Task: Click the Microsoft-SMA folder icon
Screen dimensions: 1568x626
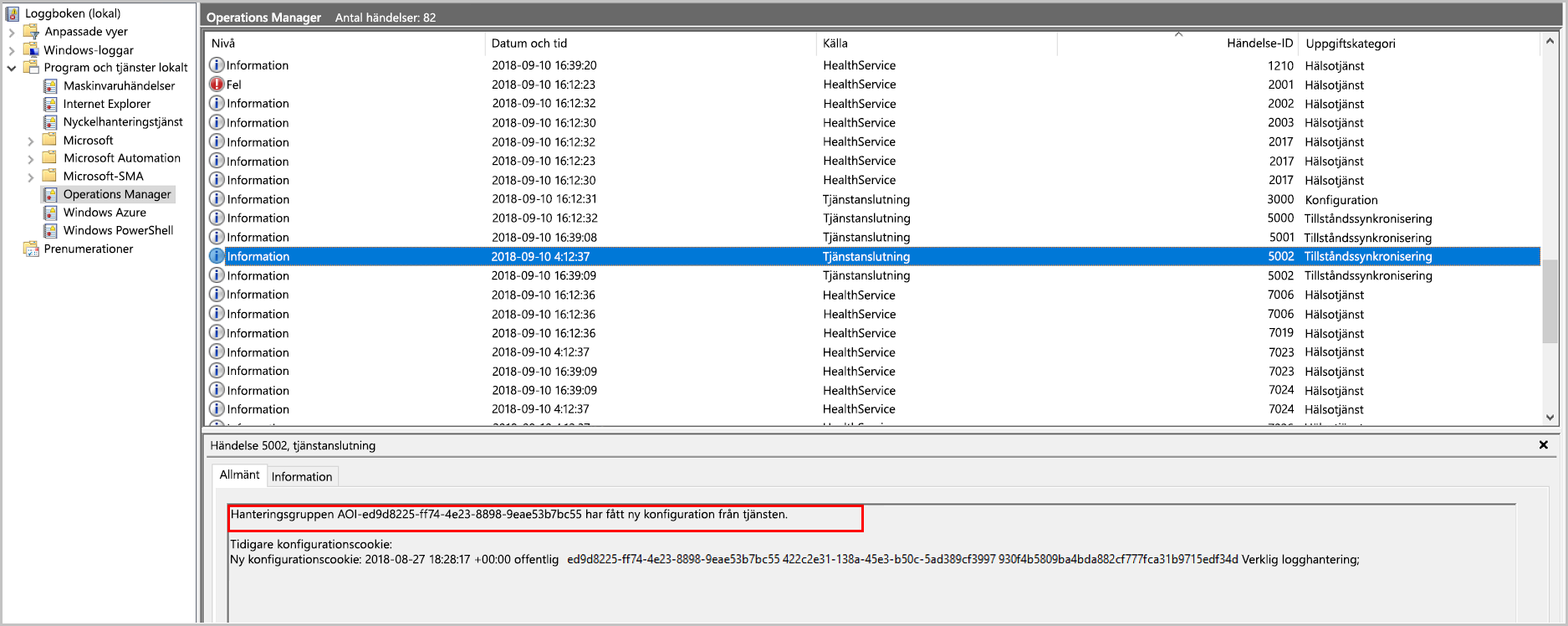Action: tap(50, 176)
